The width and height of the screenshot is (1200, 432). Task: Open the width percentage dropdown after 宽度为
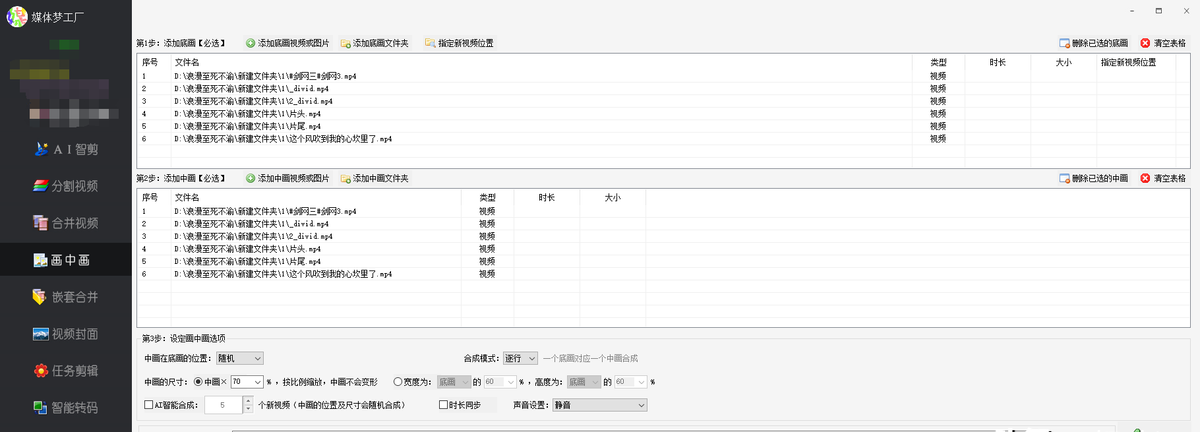click(x=500, y=381)
